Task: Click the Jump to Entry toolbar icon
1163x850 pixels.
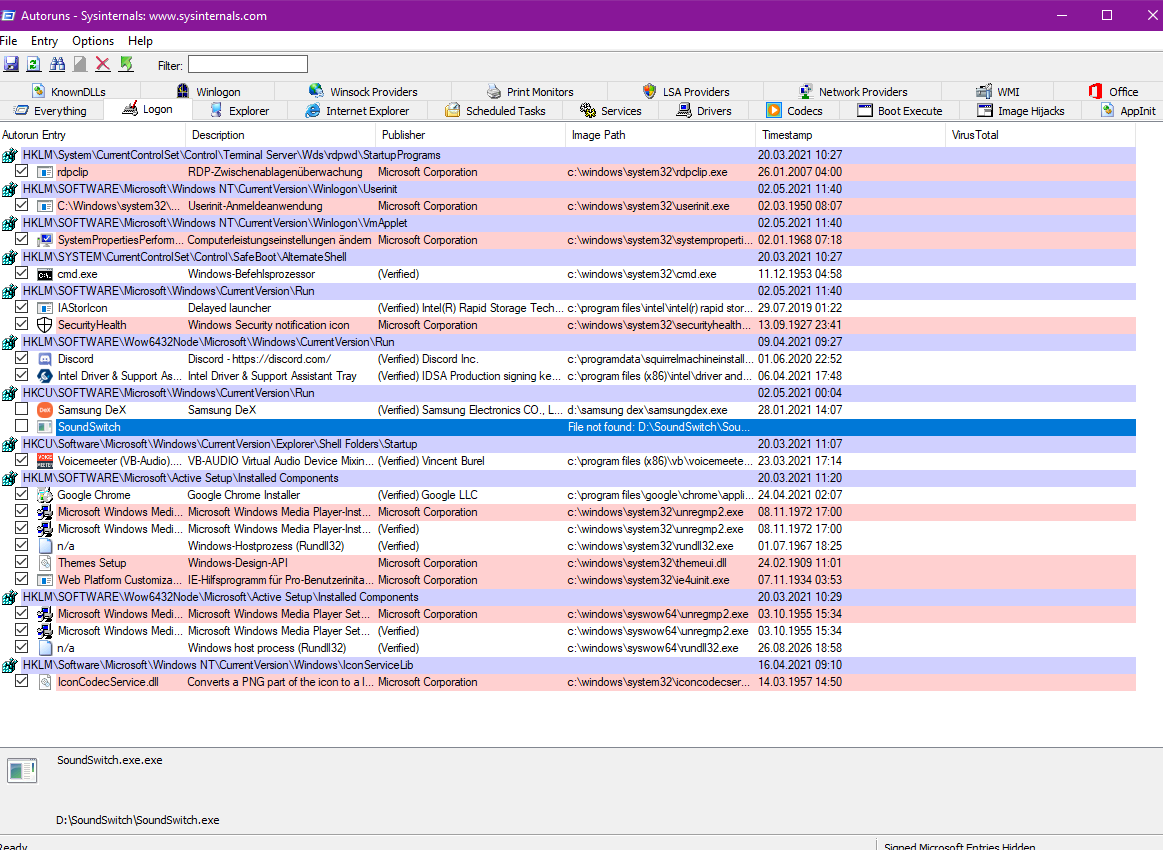Action: pyautogui.click(x=126, y=65)
